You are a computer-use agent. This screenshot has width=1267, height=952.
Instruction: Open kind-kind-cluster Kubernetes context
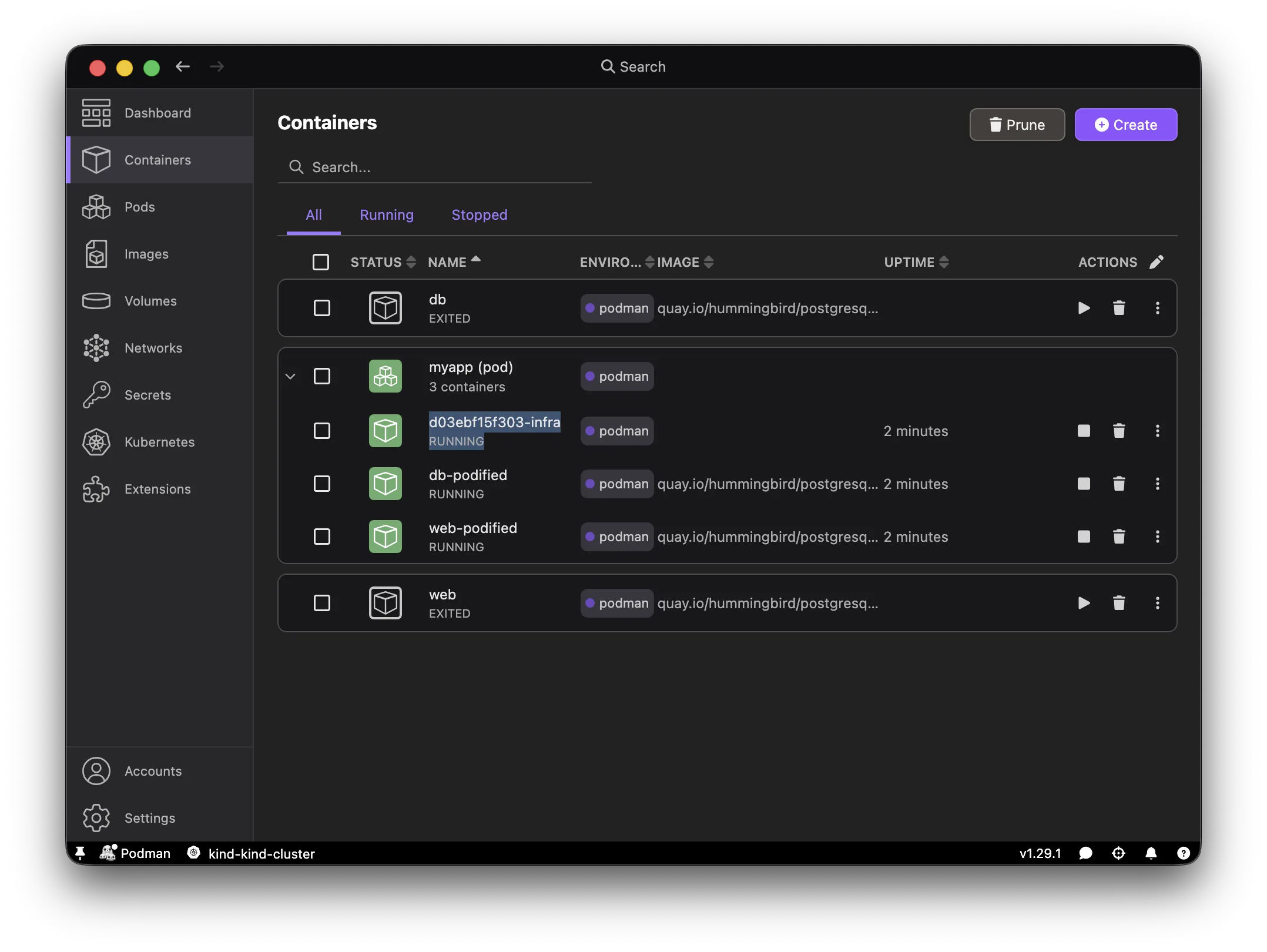coord(251,853)
